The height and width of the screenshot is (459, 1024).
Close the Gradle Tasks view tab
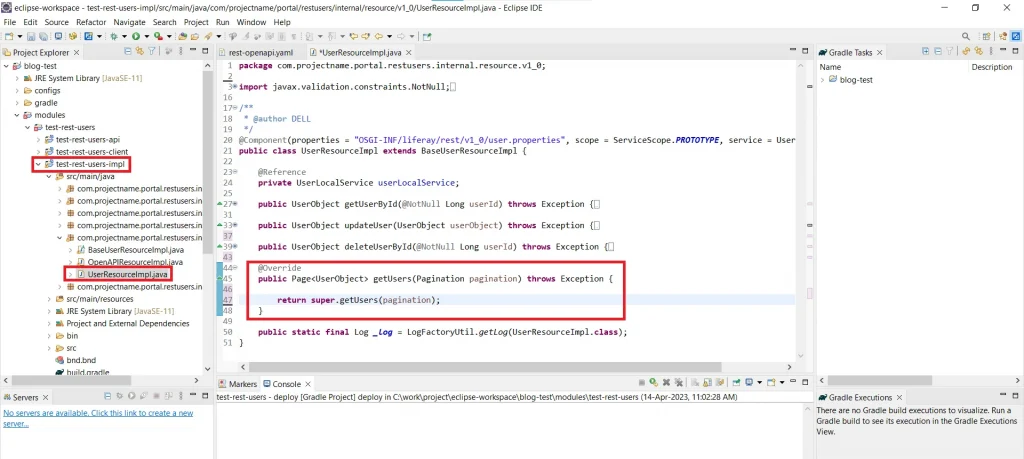880,52
